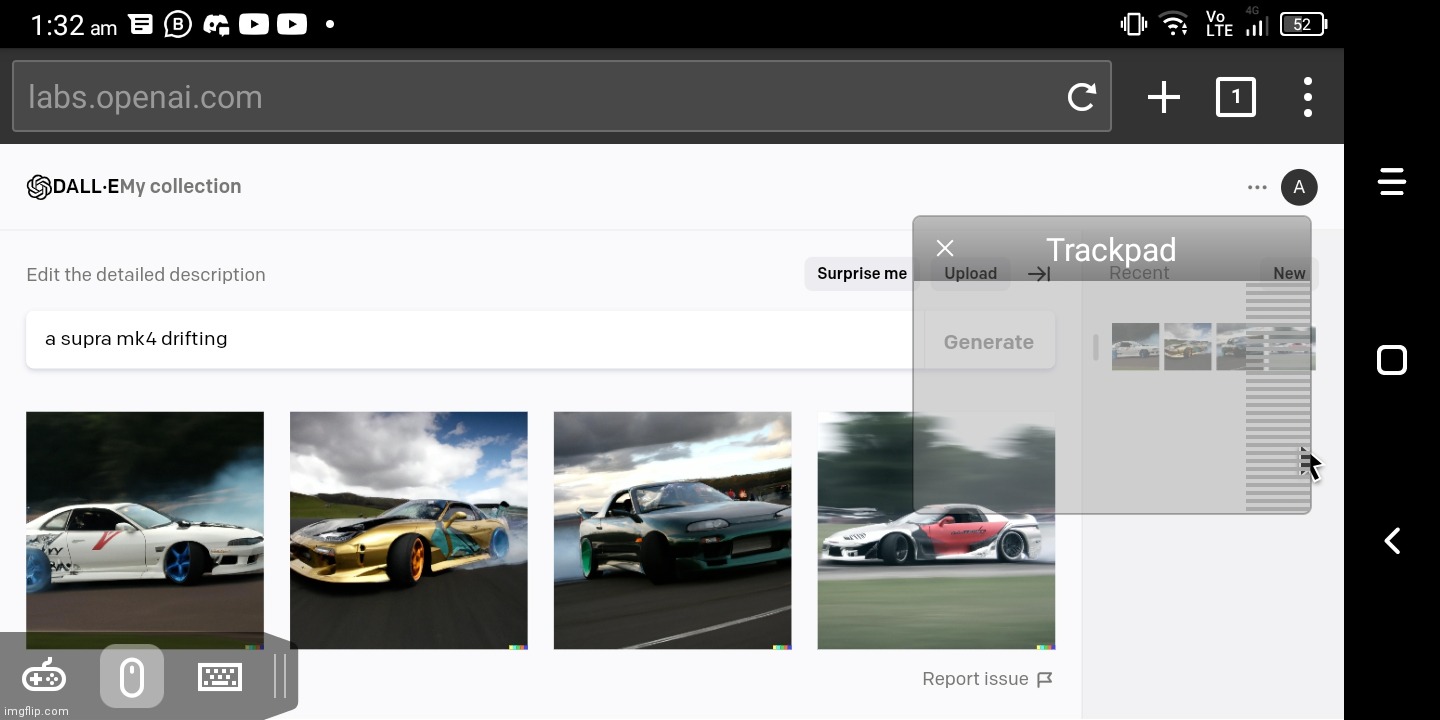This screenshot has width=1440, height=720.
Task: Close the Trackpad overlay
Action: click(x=945, y=249)
